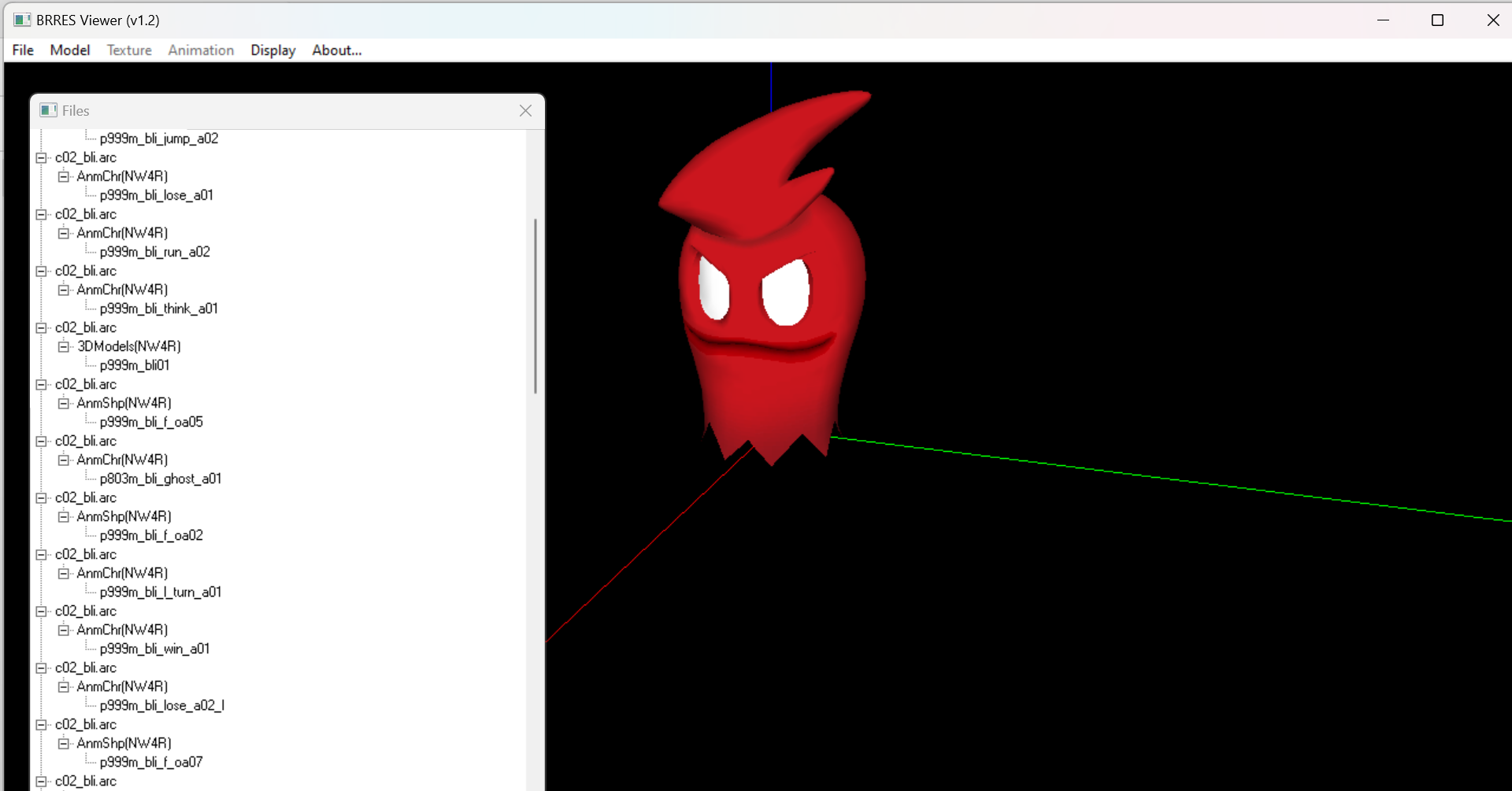Collapse the 3DModels(NW4R) node
Image resolution: width=1512 pixels, height=791 pixels.
64,346
